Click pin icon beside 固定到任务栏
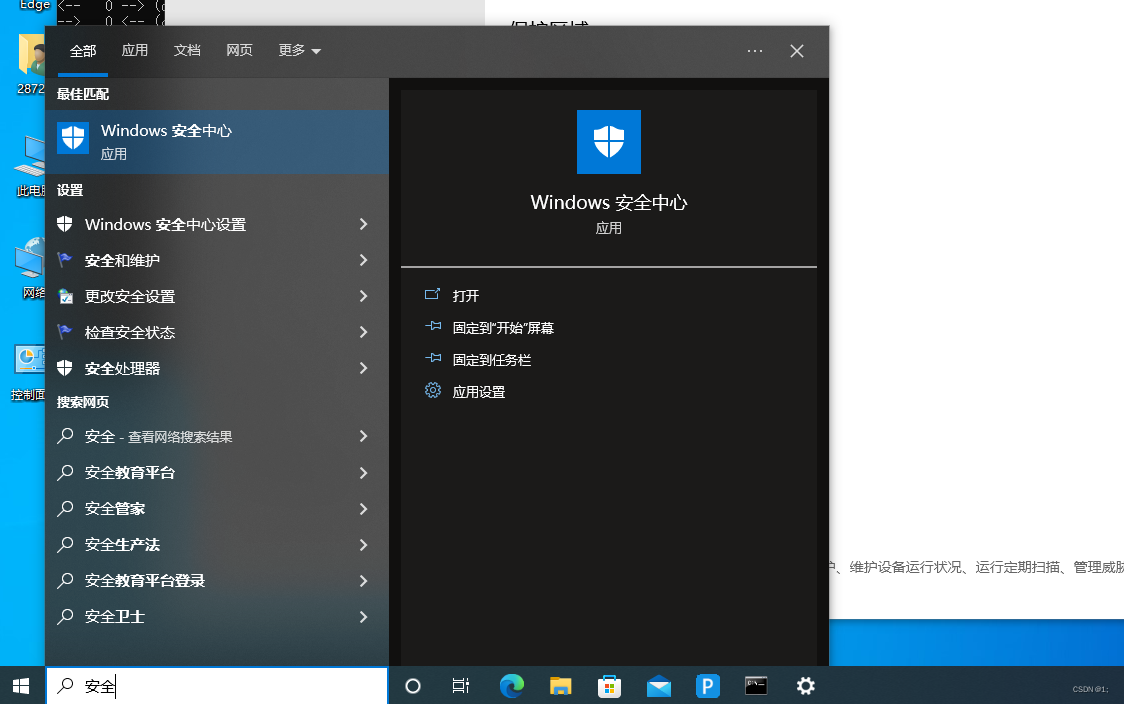 point(433,358)
